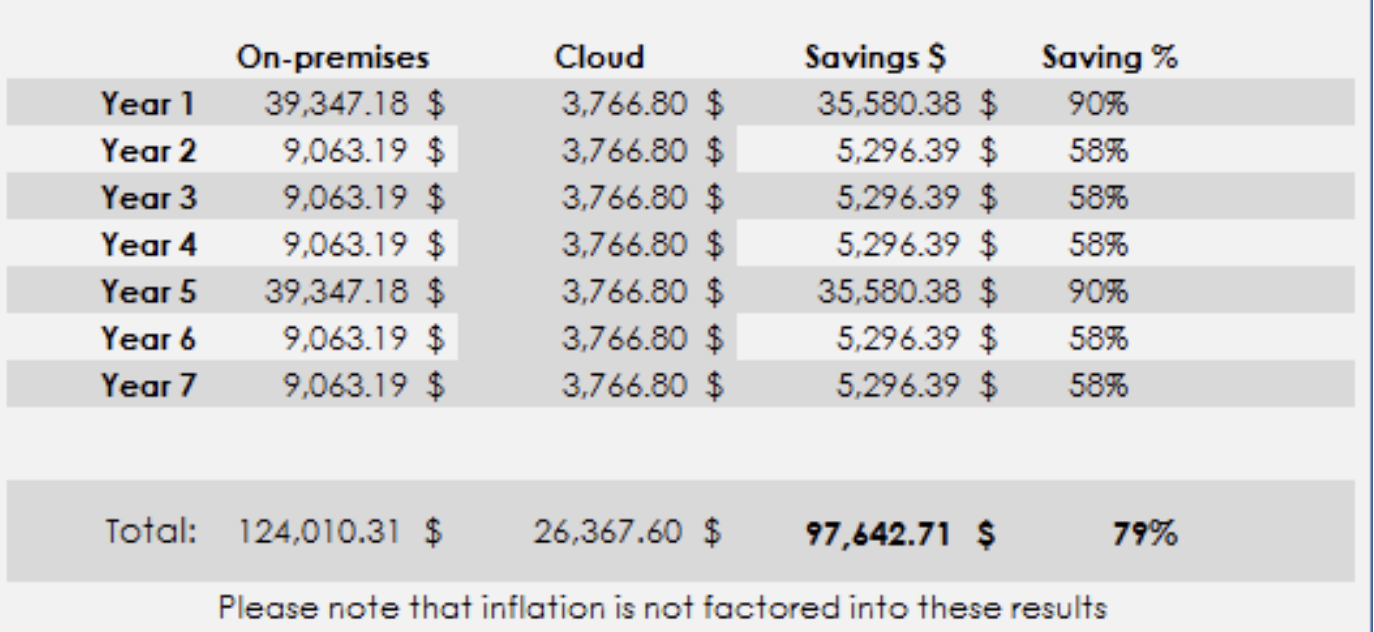The image size is (1374, 632).
Task: Select the Year 5 row label
Action: 149,291
